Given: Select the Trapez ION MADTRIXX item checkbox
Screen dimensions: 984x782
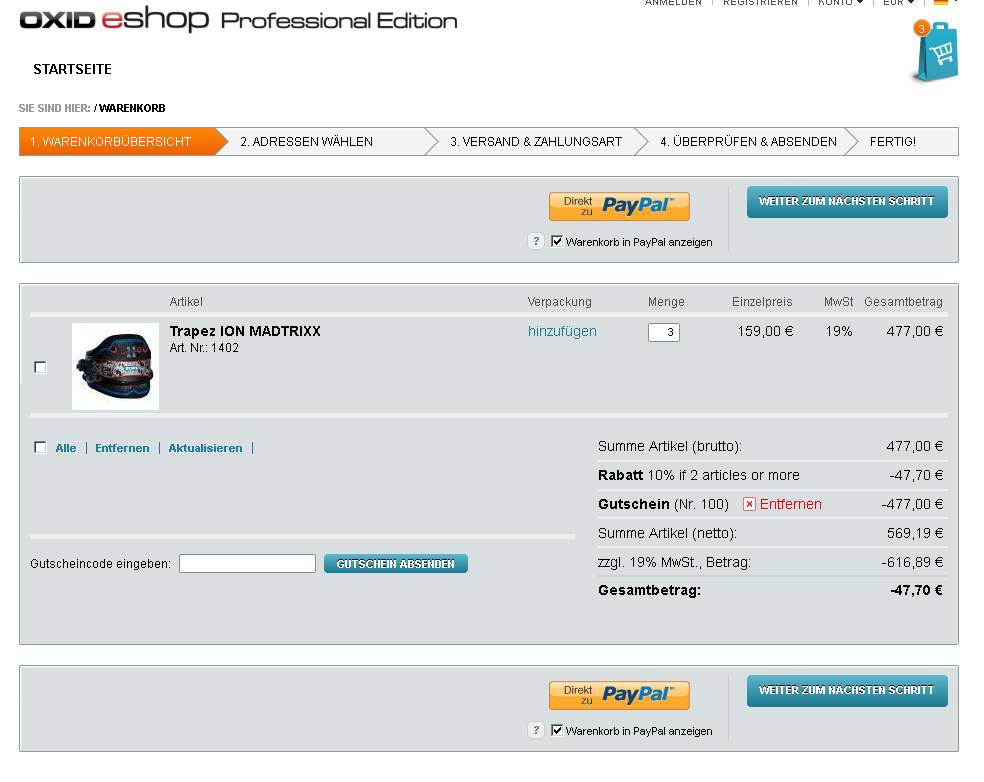Looking at the screenshot, I should [x=40, y=367].
